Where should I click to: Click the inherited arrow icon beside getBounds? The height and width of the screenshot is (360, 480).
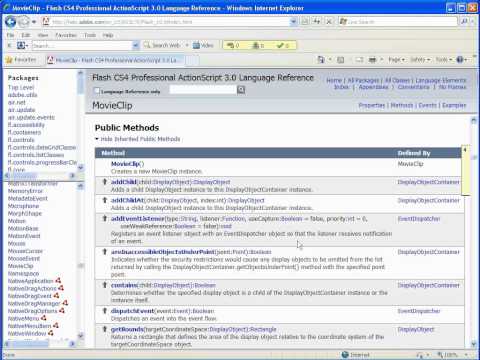104,329
